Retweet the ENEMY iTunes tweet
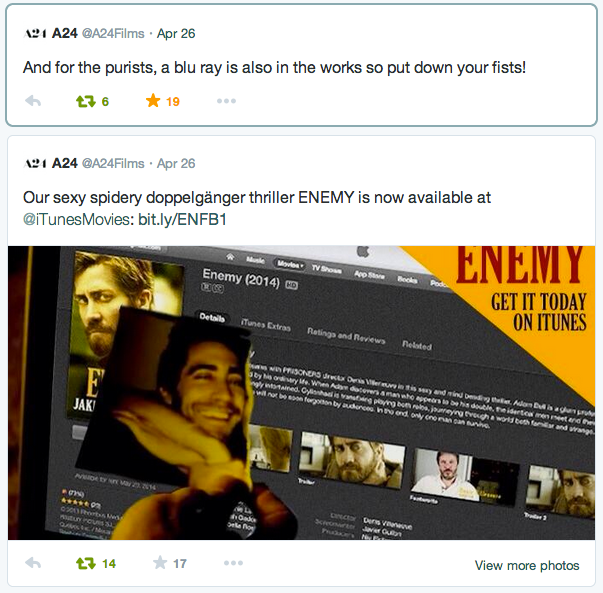 coord(86,563)
